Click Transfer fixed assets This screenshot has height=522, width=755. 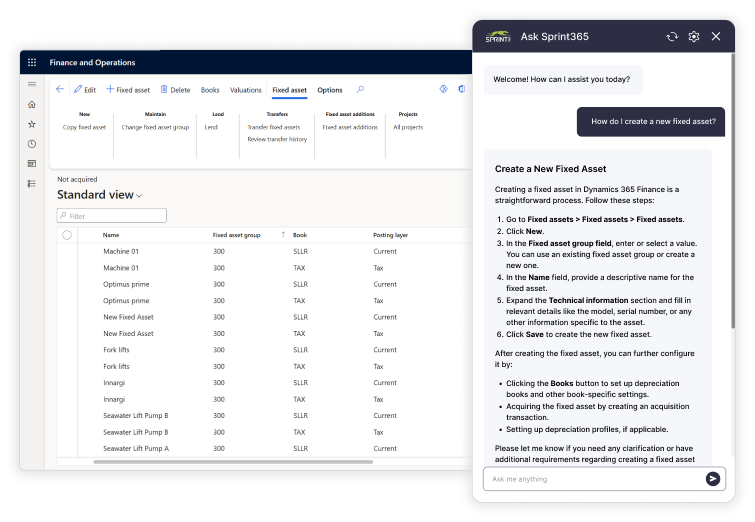coord(273,127)
